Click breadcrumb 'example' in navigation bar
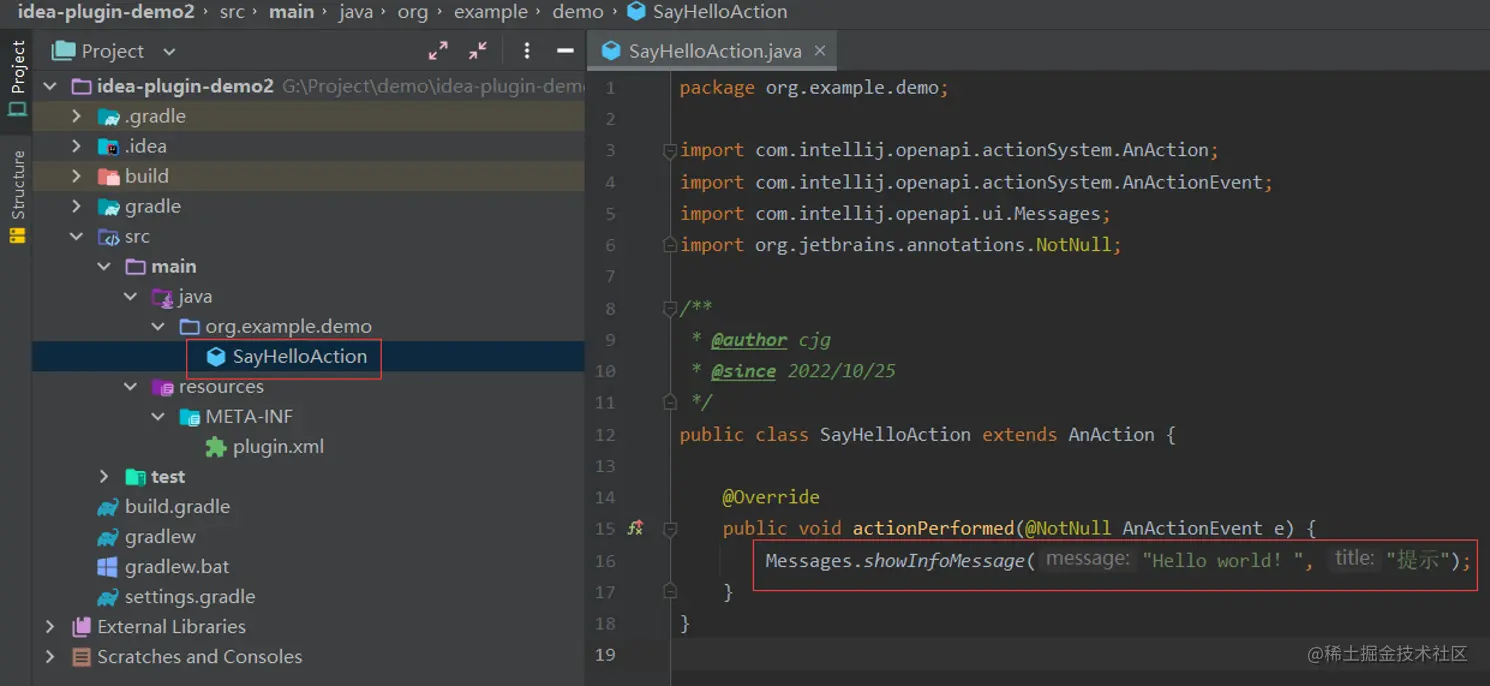This screenshot has width=1490, height=686. (x=491, y=12)
